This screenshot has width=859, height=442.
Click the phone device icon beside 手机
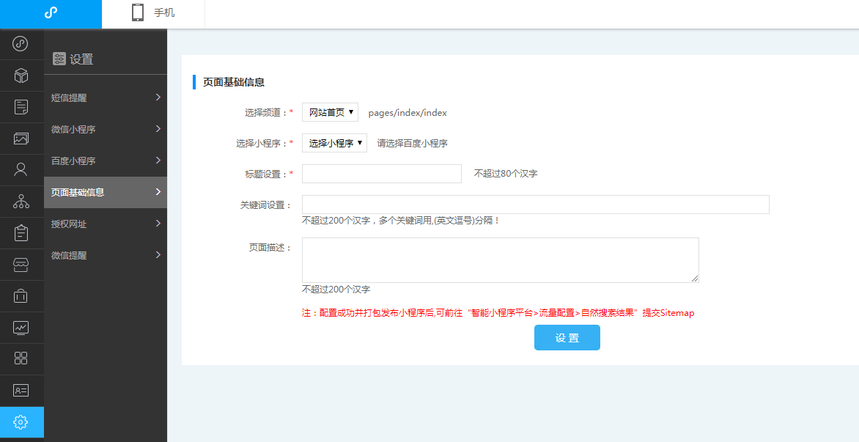click(138, 13)
